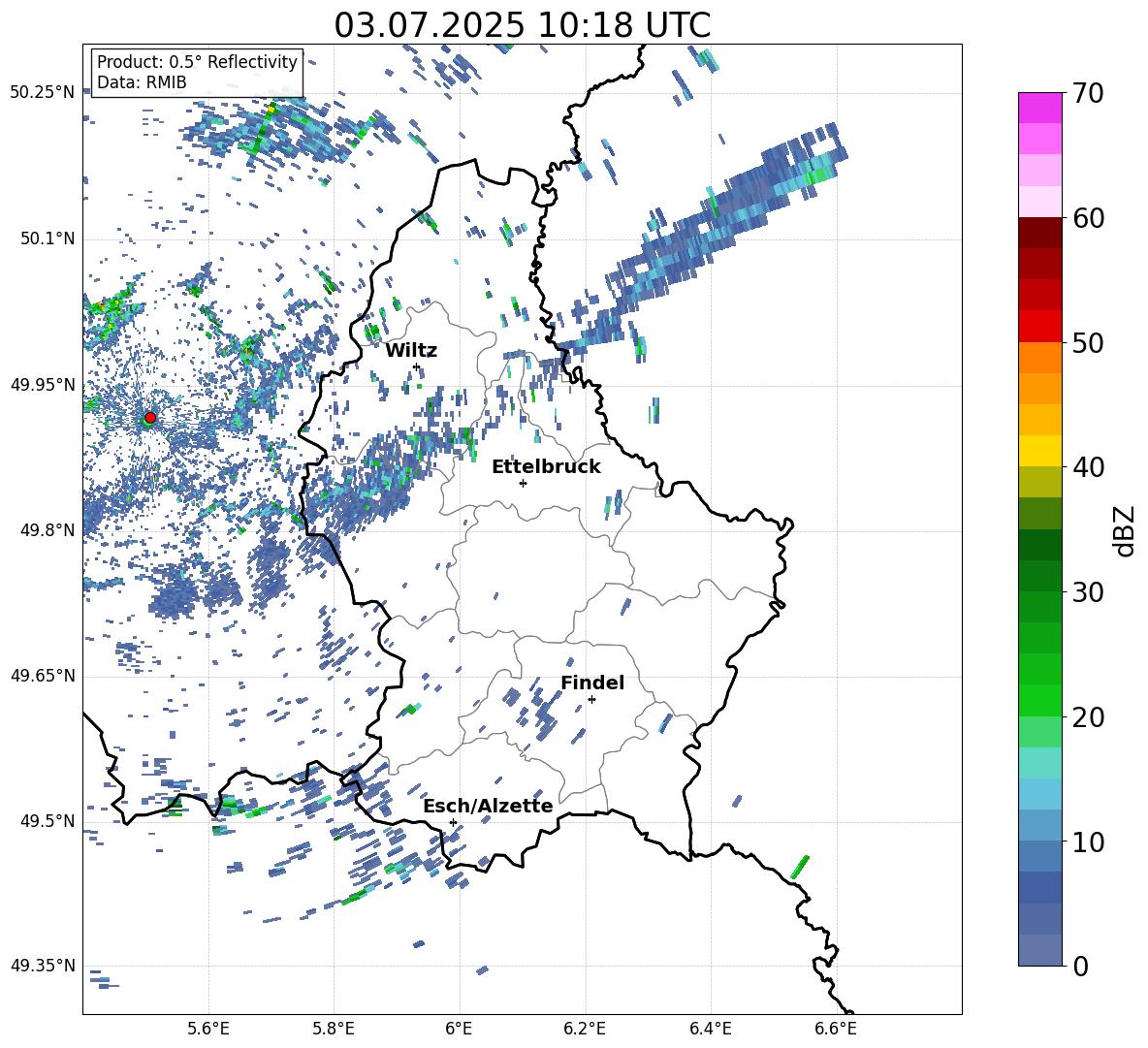Click the 5.8°E longitude tick label
This screenshot has height=1048, width=1148.
pos(334,1029)
